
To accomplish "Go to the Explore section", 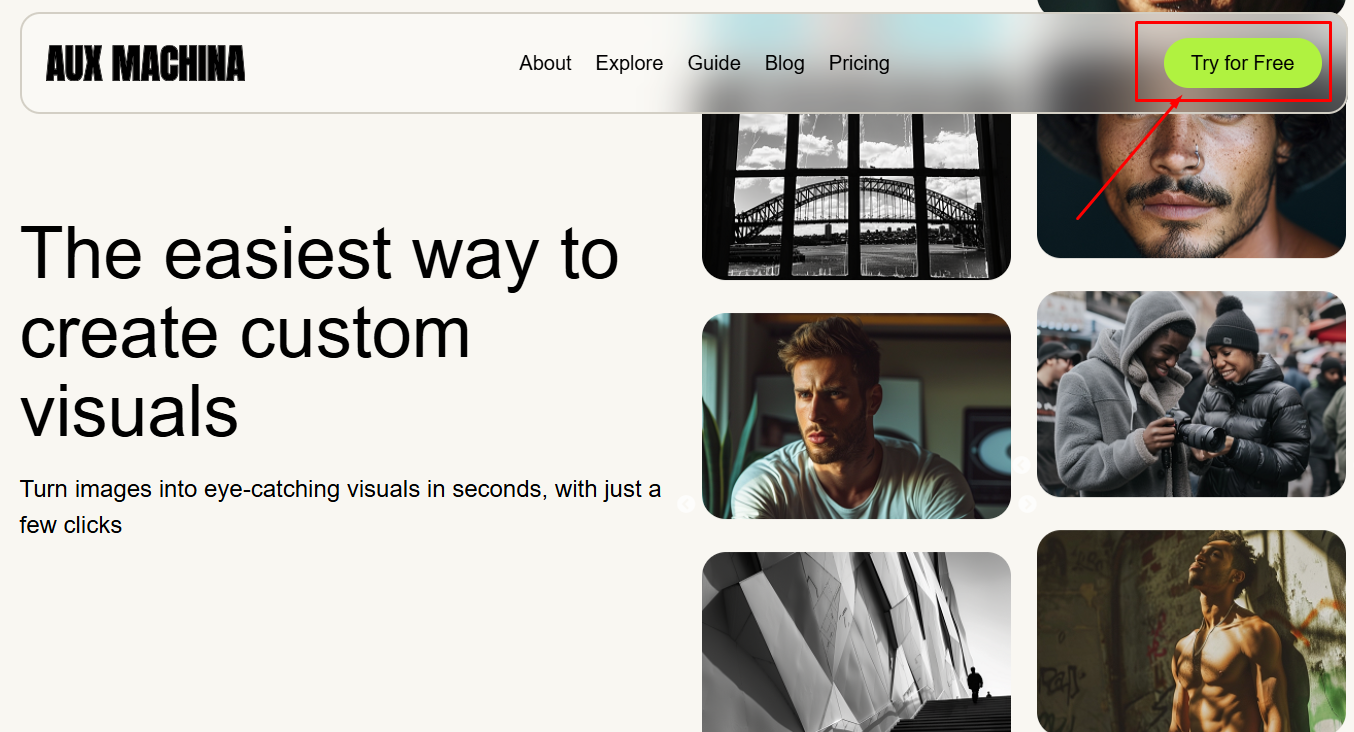I will tap(629, 63).
